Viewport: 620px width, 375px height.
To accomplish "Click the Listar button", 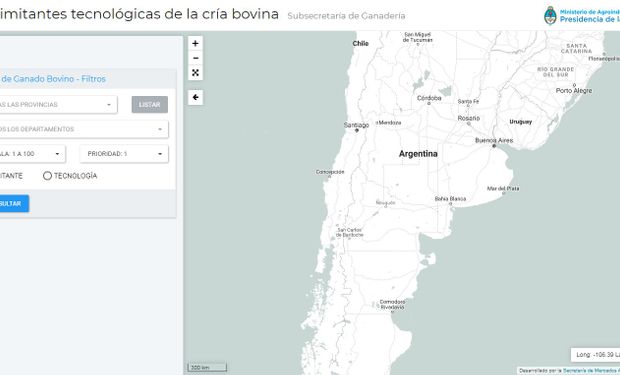I will 149,104.
